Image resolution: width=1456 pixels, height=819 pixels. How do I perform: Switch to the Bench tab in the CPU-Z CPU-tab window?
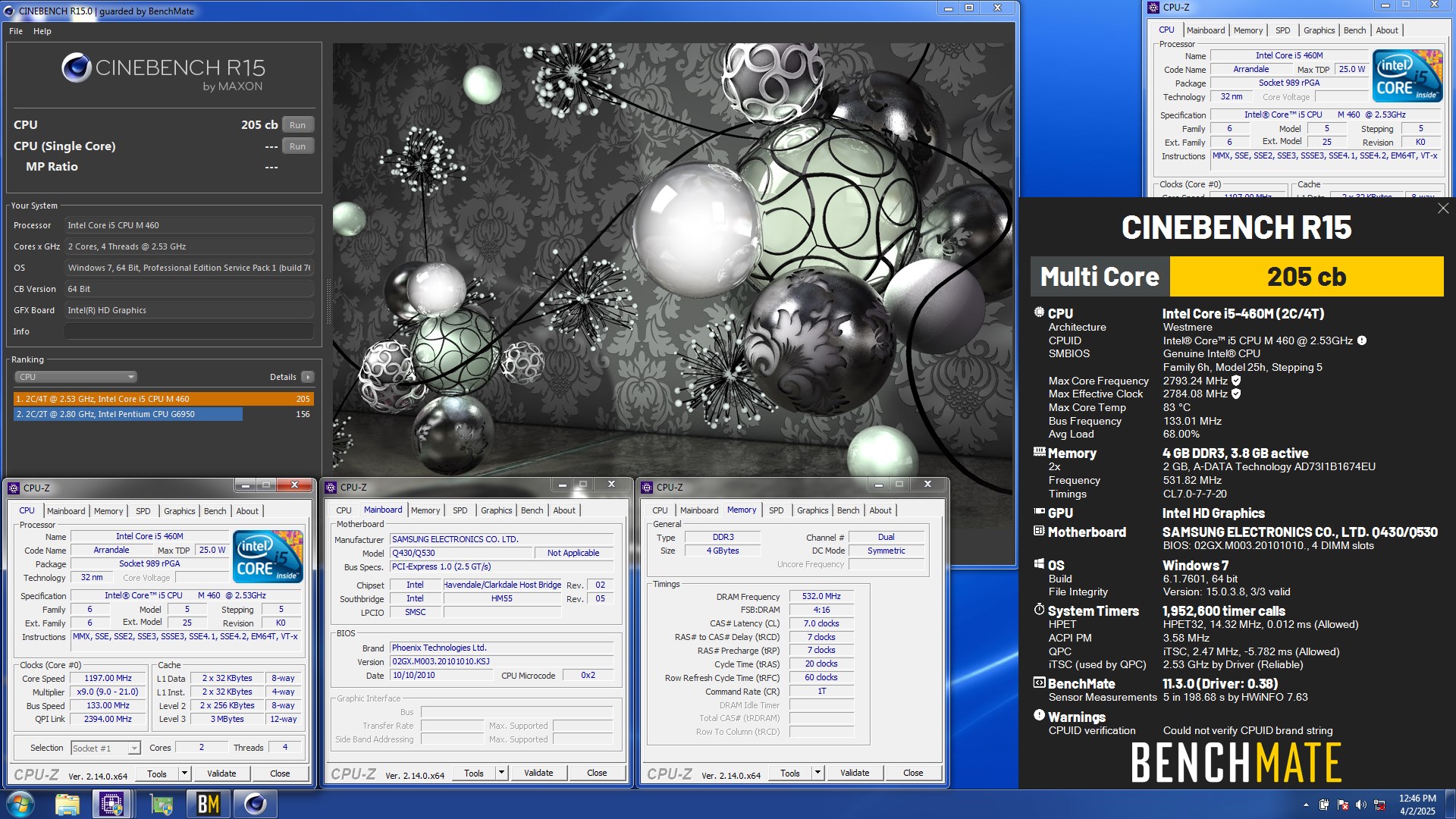pyautogui.click(x=215, y=511)
